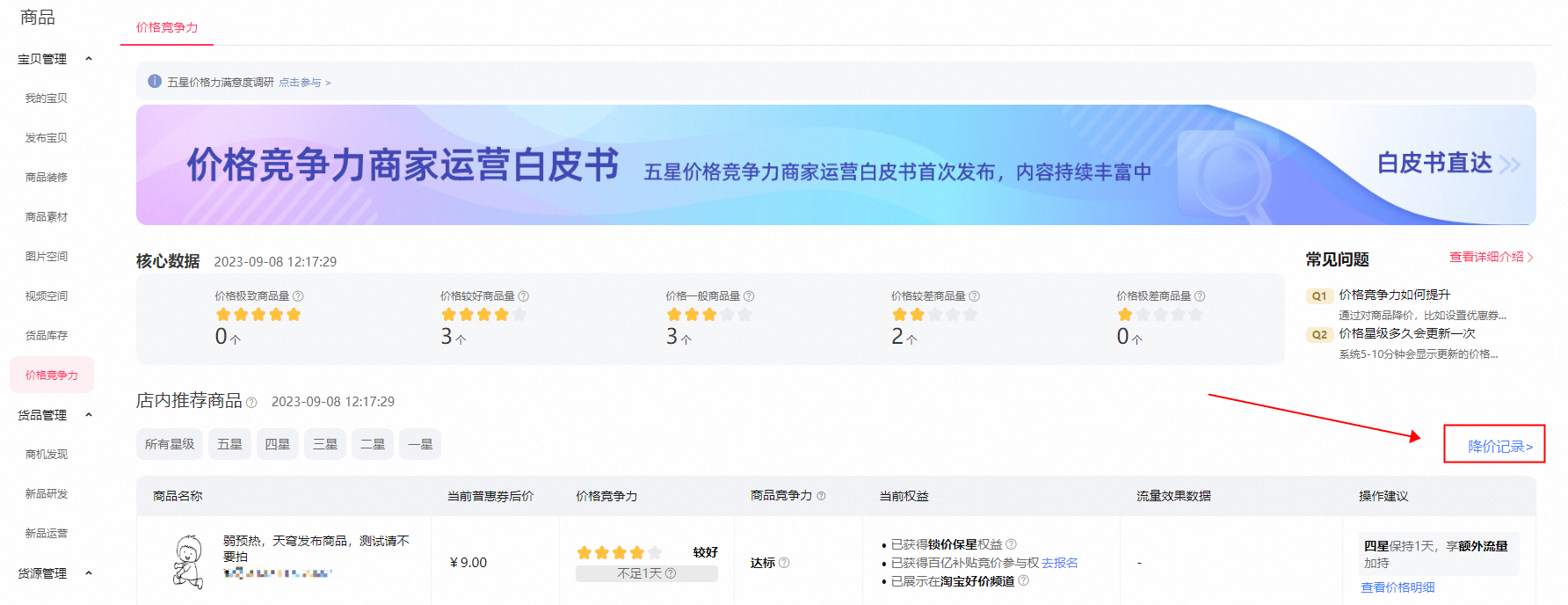Click the help icon next to 不足1天

[671, 573]
